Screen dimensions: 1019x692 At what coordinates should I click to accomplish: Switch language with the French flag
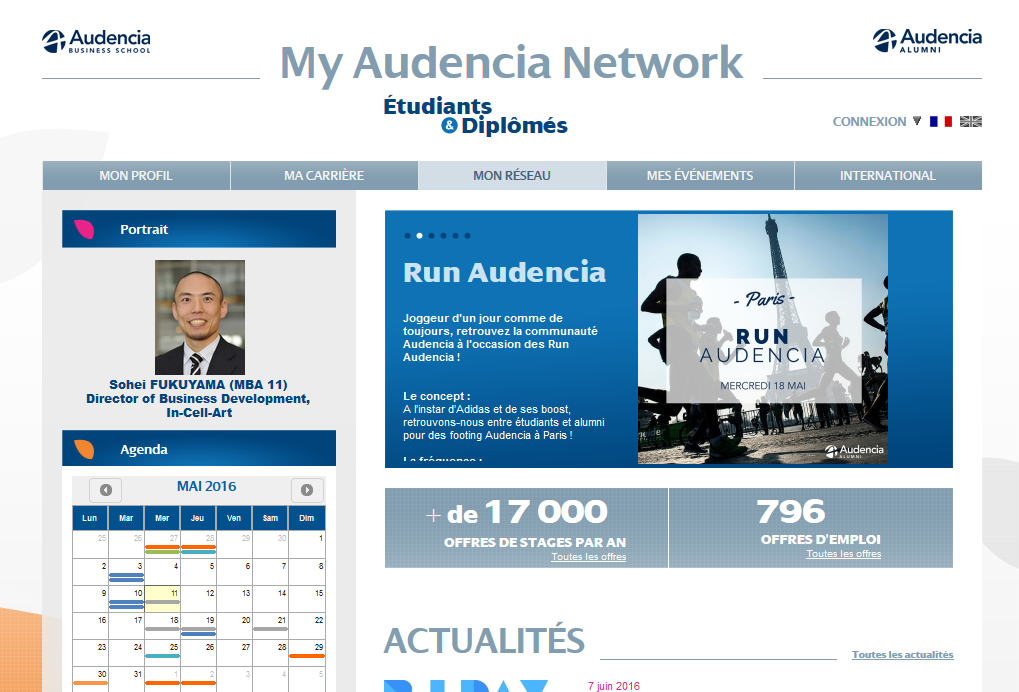coord(940,122)
